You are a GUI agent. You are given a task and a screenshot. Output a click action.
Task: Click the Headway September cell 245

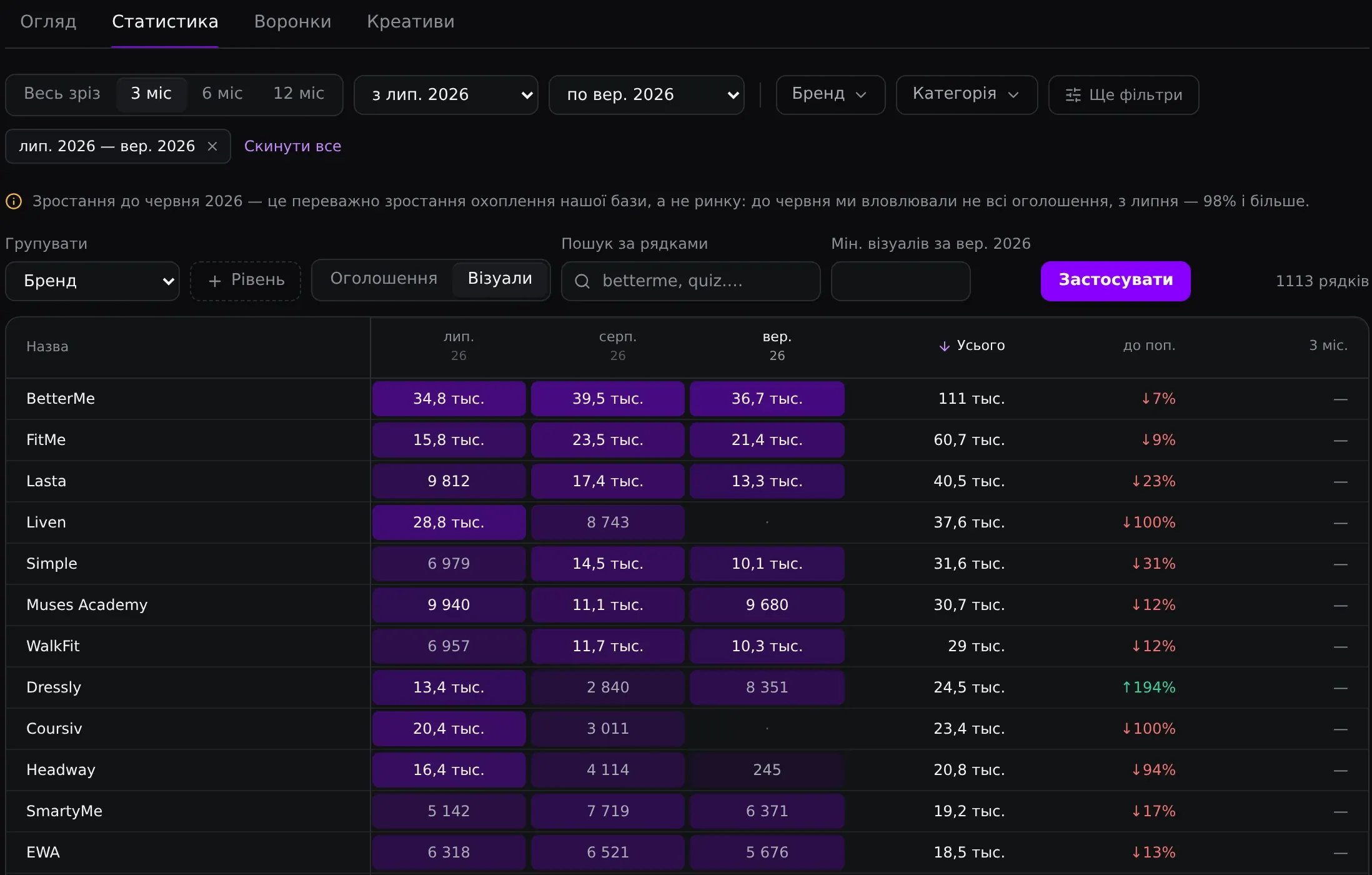tap(767, 770)
